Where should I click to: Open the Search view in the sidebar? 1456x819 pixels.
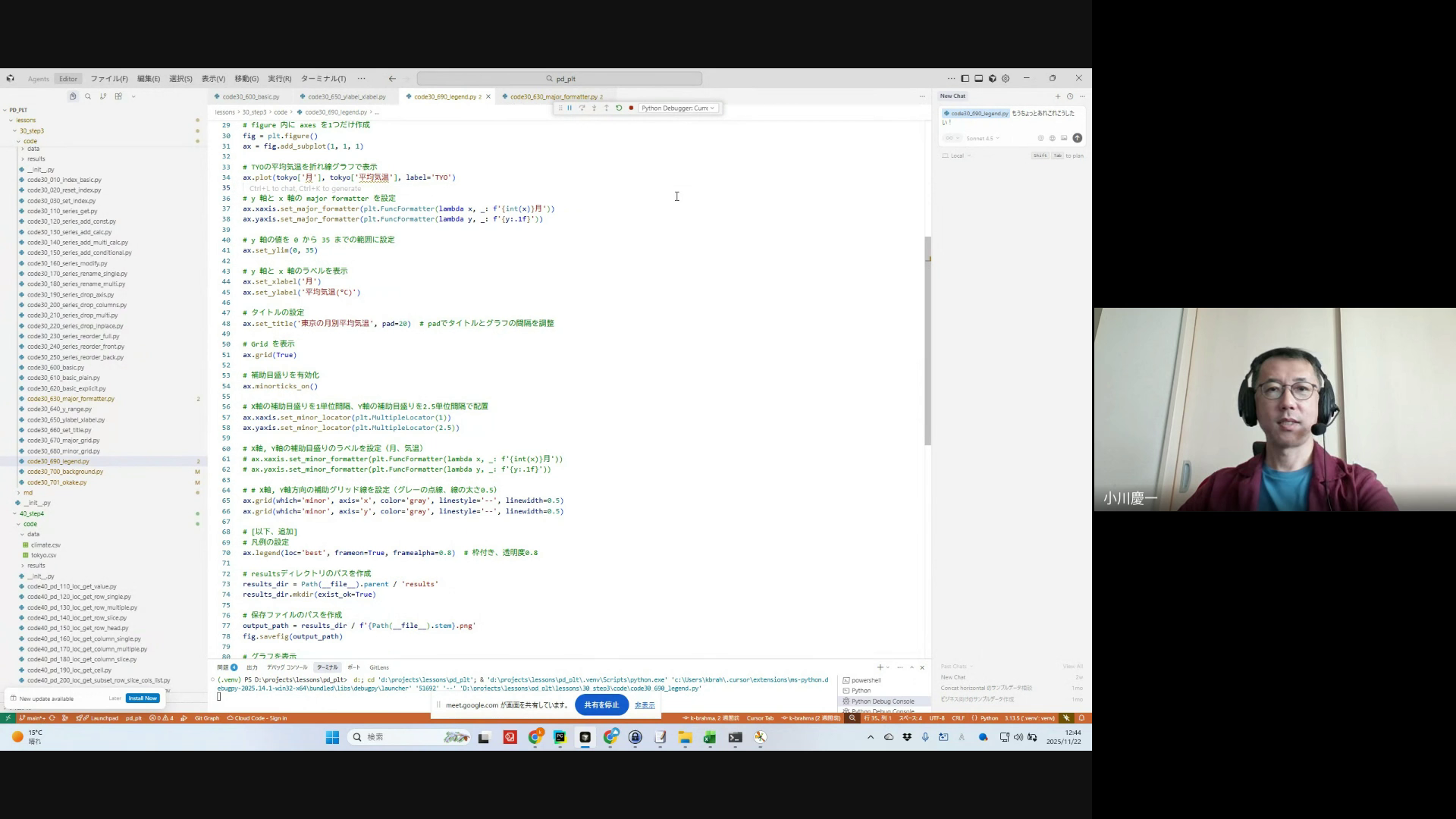click(88, 97)
